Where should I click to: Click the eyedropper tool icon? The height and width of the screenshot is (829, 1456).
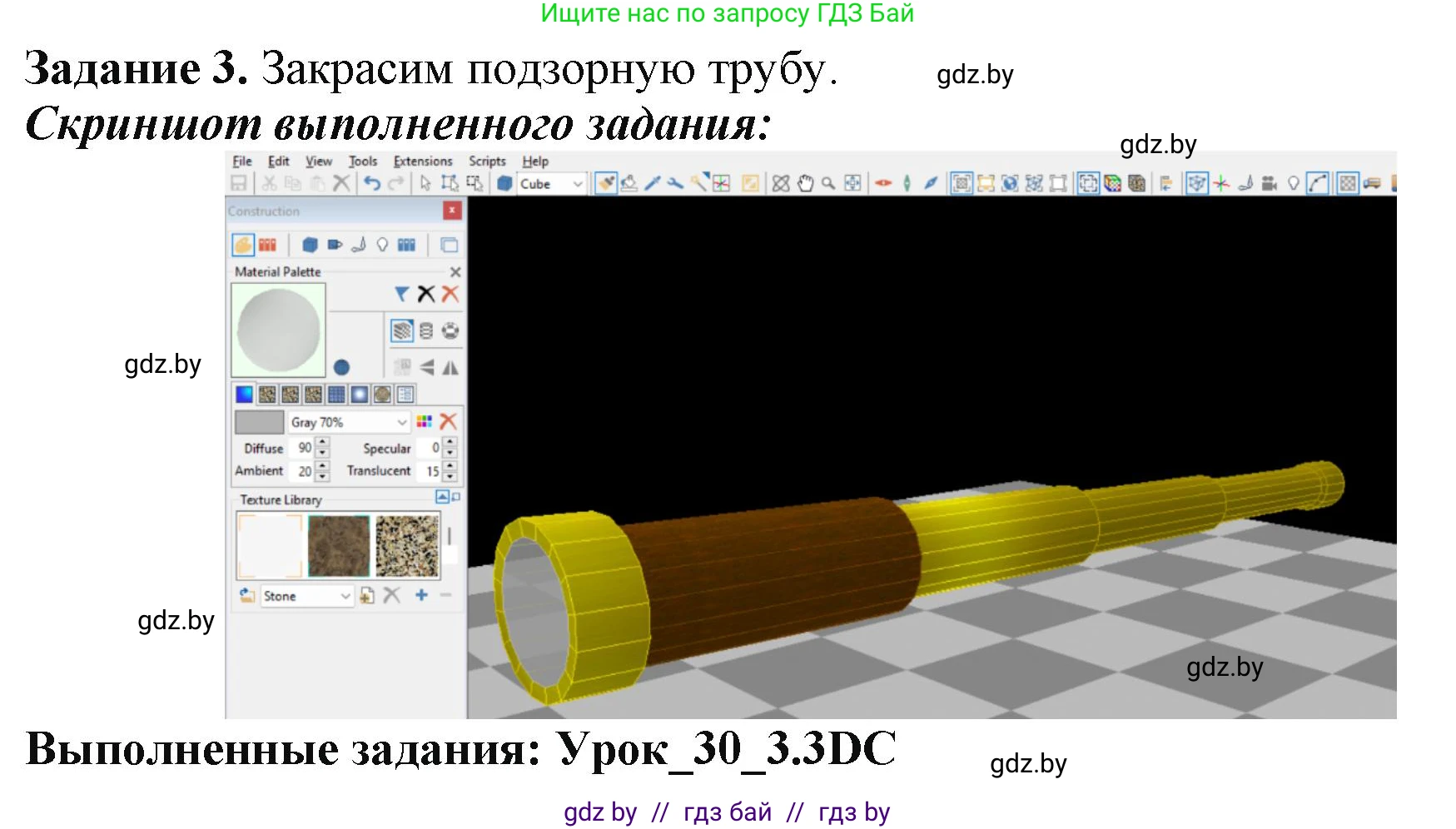tap(652, 183)
